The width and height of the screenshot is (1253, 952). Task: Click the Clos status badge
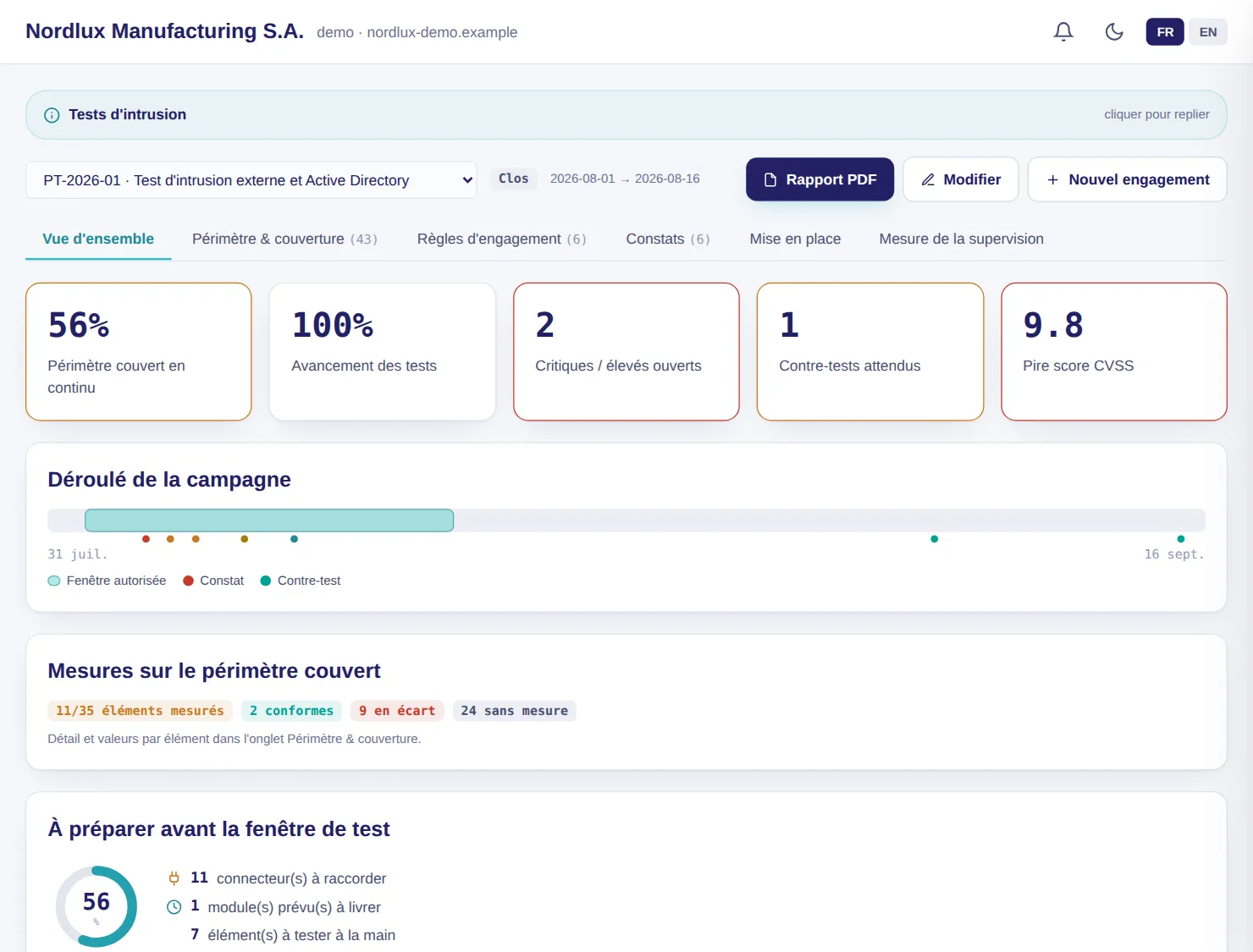[514, 179]
